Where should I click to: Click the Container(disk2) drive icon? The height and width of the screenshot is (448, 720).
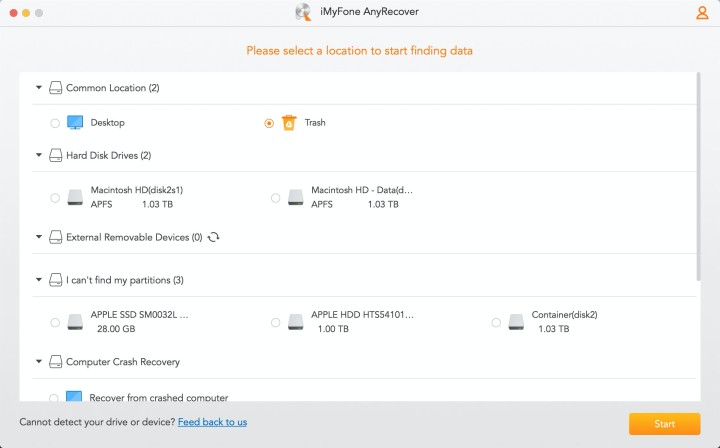[x=517, y=322]
